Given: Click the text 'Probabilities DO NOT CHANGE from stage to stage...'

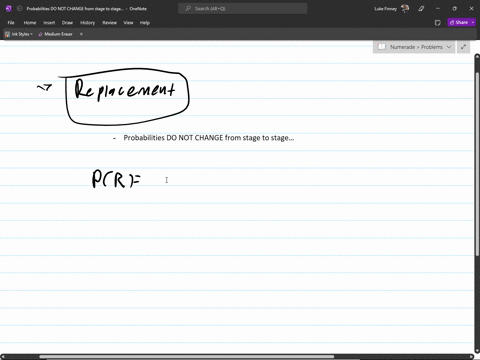Looking at the screenshot, I should click(209, 138).
